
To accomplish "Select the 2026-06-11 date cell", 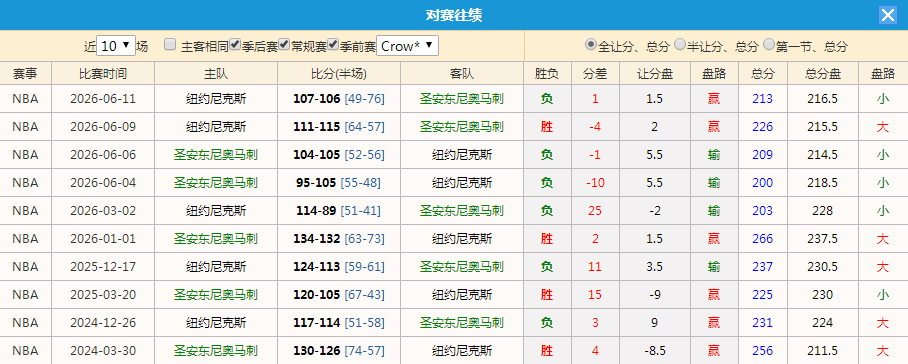I will pyautogui.click(x=103, y=99).
